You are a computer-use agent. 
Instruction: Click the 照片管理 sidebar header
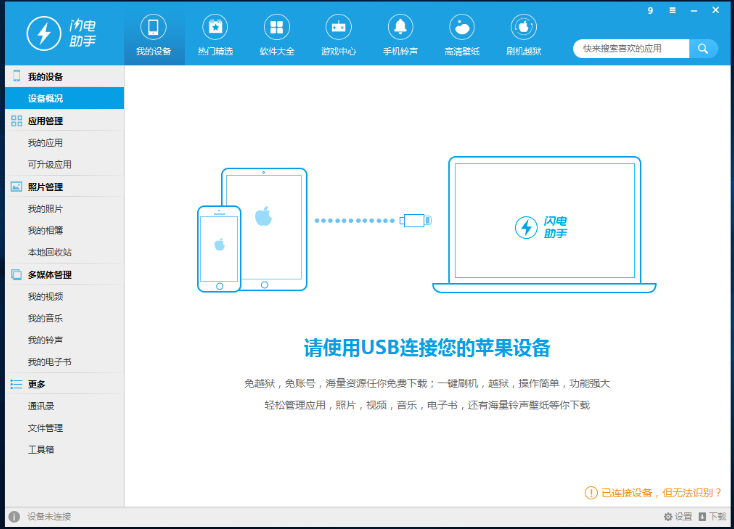pos(45,187)
